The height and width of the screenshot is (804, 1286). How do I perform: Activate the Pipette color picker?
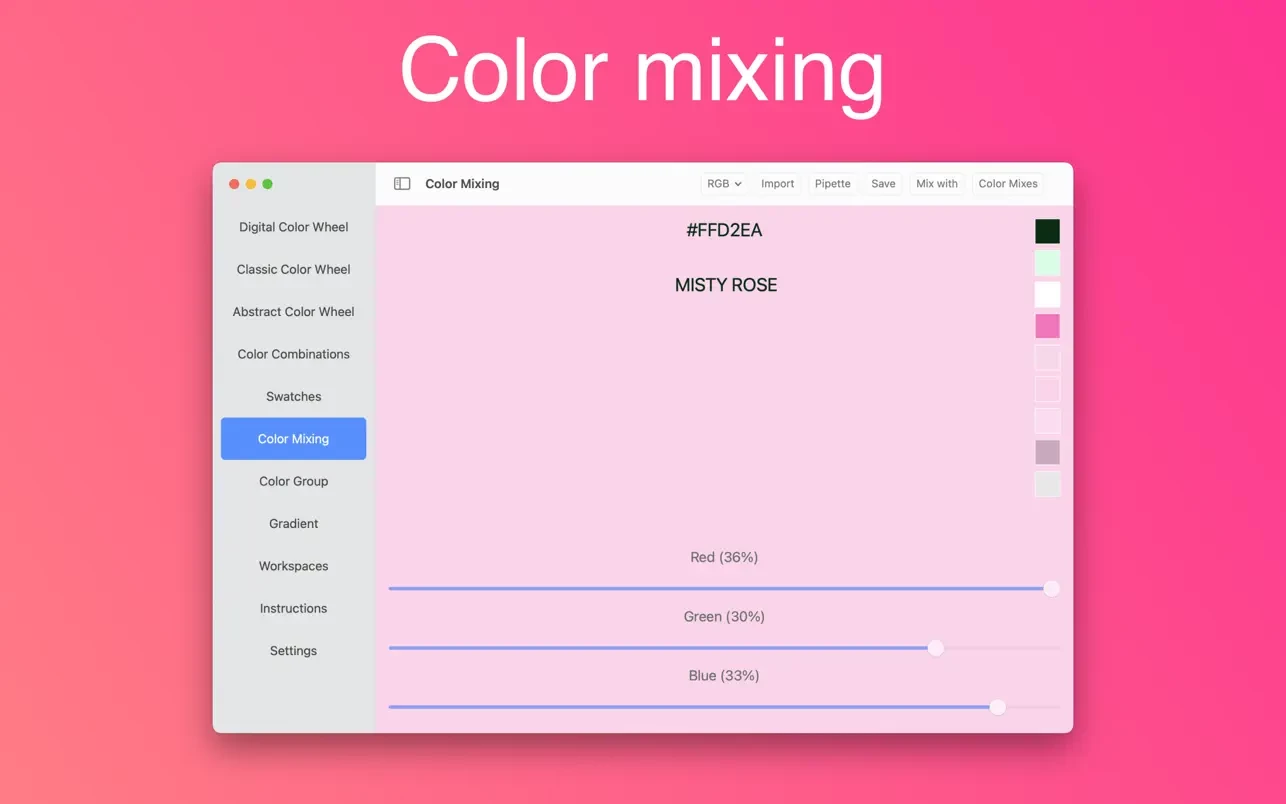832,183
